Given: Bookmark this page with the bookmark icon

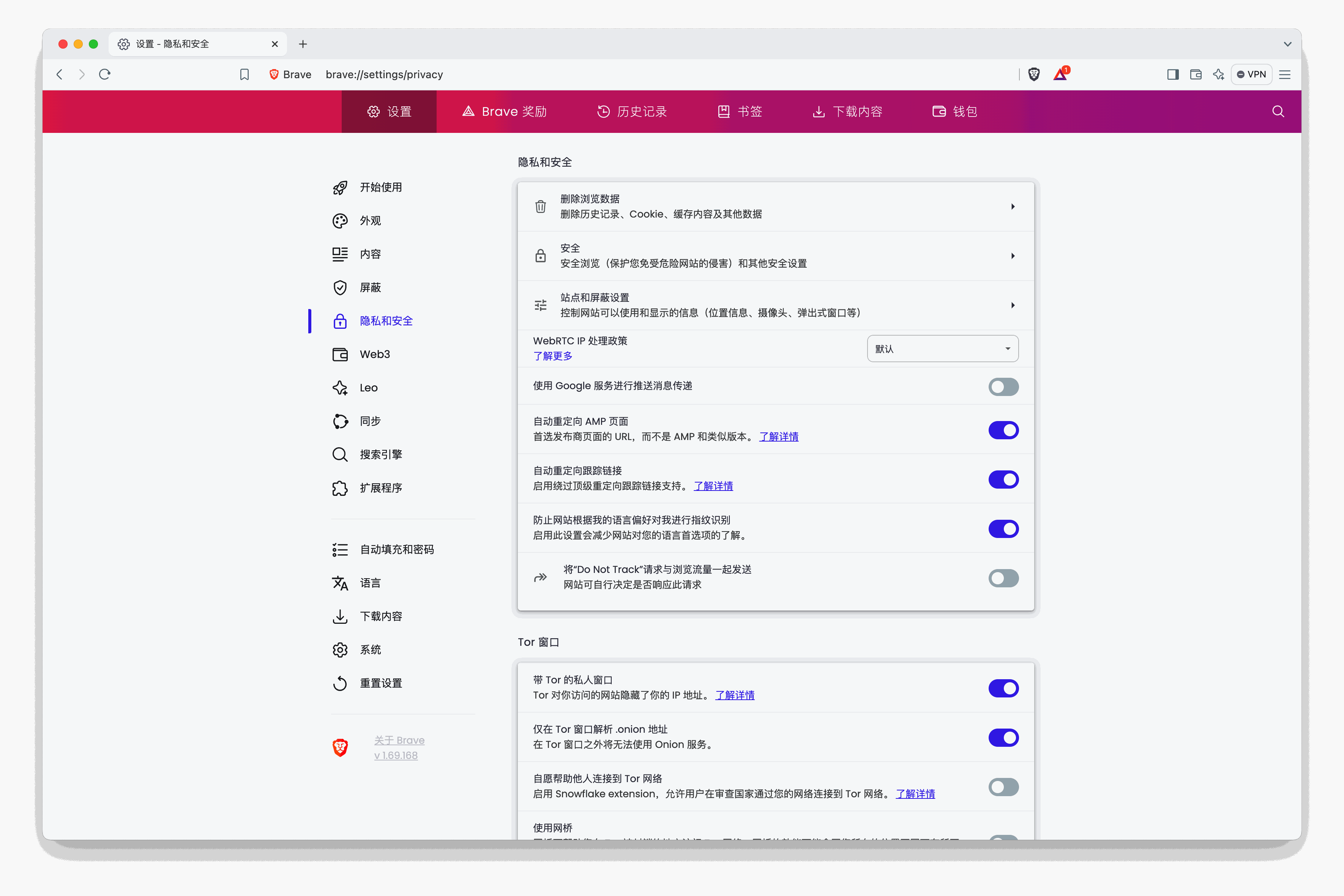Looking at the screenshot, I should (x=245, y=74).
